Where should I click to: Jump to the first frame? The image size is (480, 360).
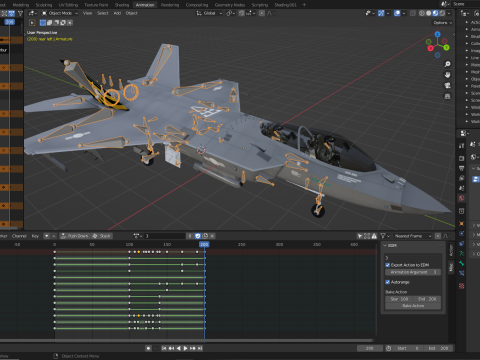click(164, 348)
